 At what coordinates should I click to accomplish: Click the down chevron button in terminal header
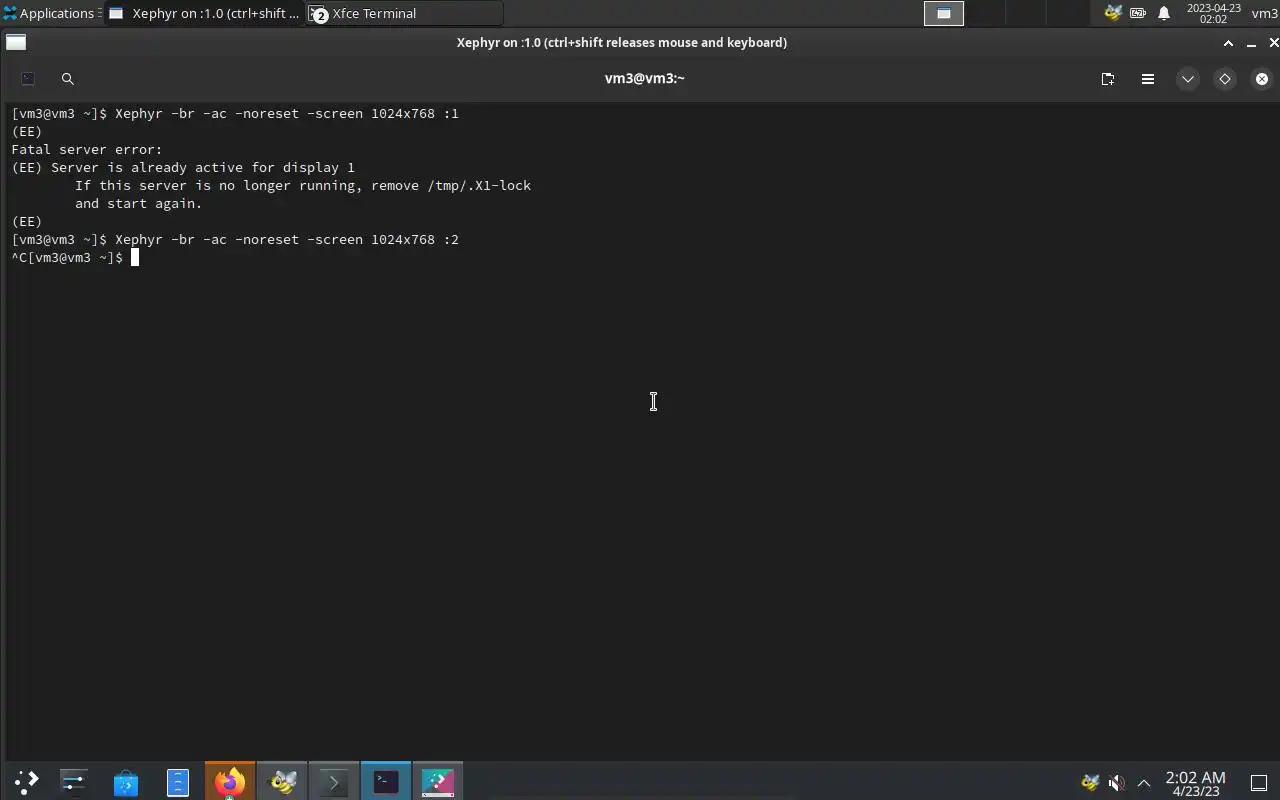(1188, 79)
